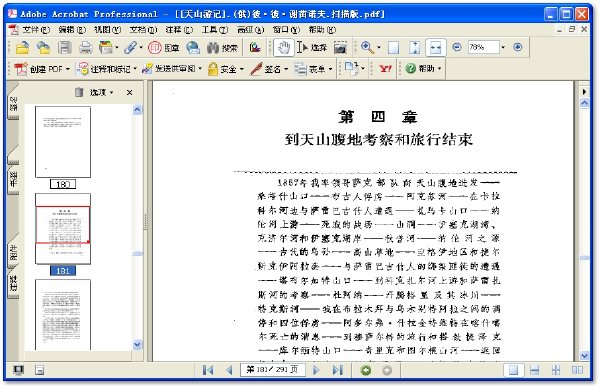Viewport: 600px width, 388px height.
Task: Select the Snapshot camera tool
Action: [340, 47]
